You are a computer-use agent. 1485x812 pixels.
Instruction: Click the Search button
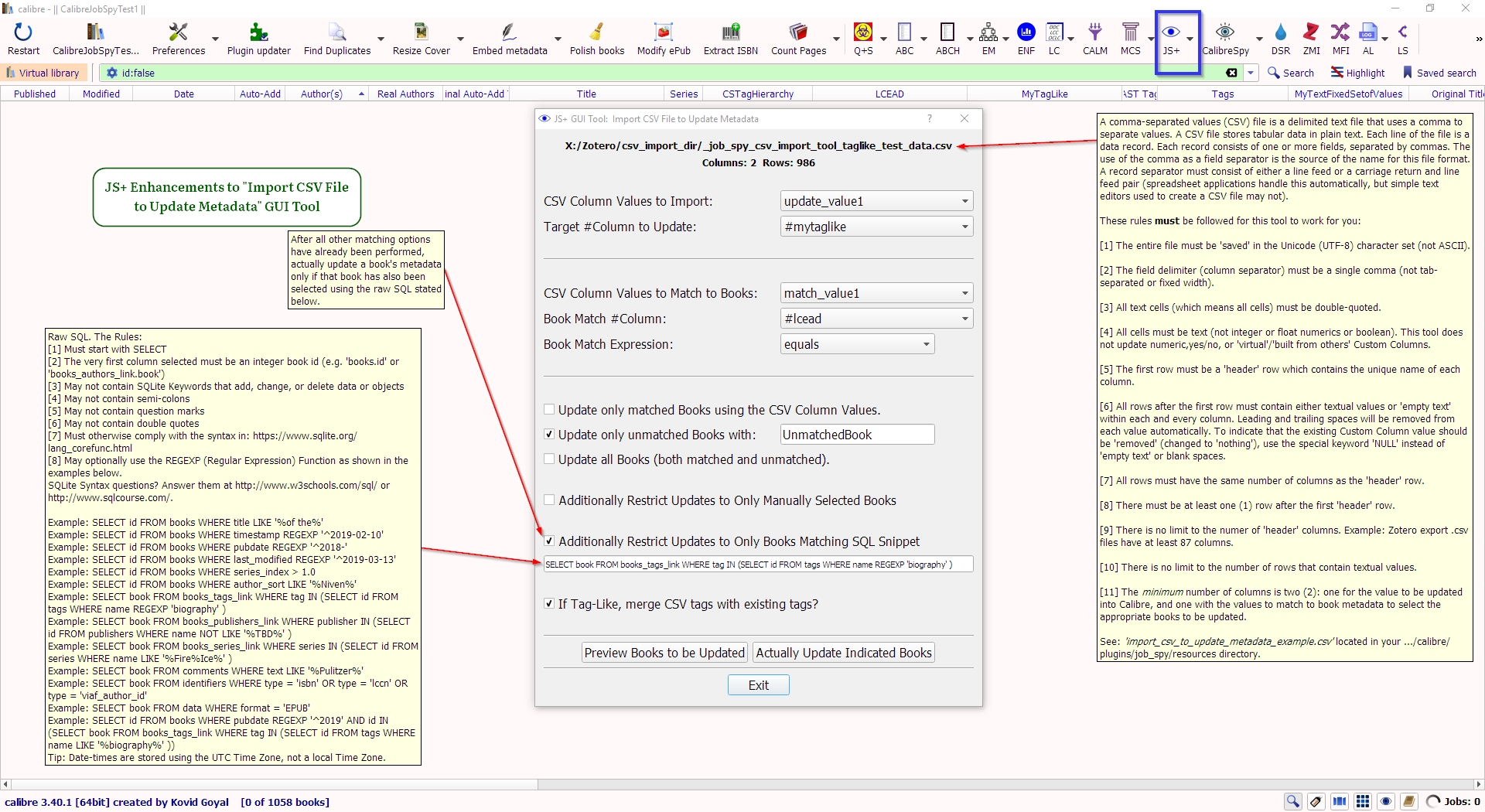pyautogui.click(x=1291, y=73)
